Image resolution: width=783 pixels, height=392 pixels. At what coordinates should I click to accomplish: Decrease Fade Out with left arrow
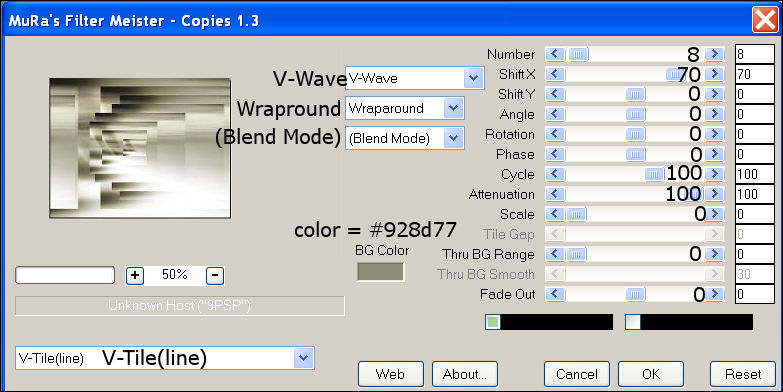tap(554, 294)
